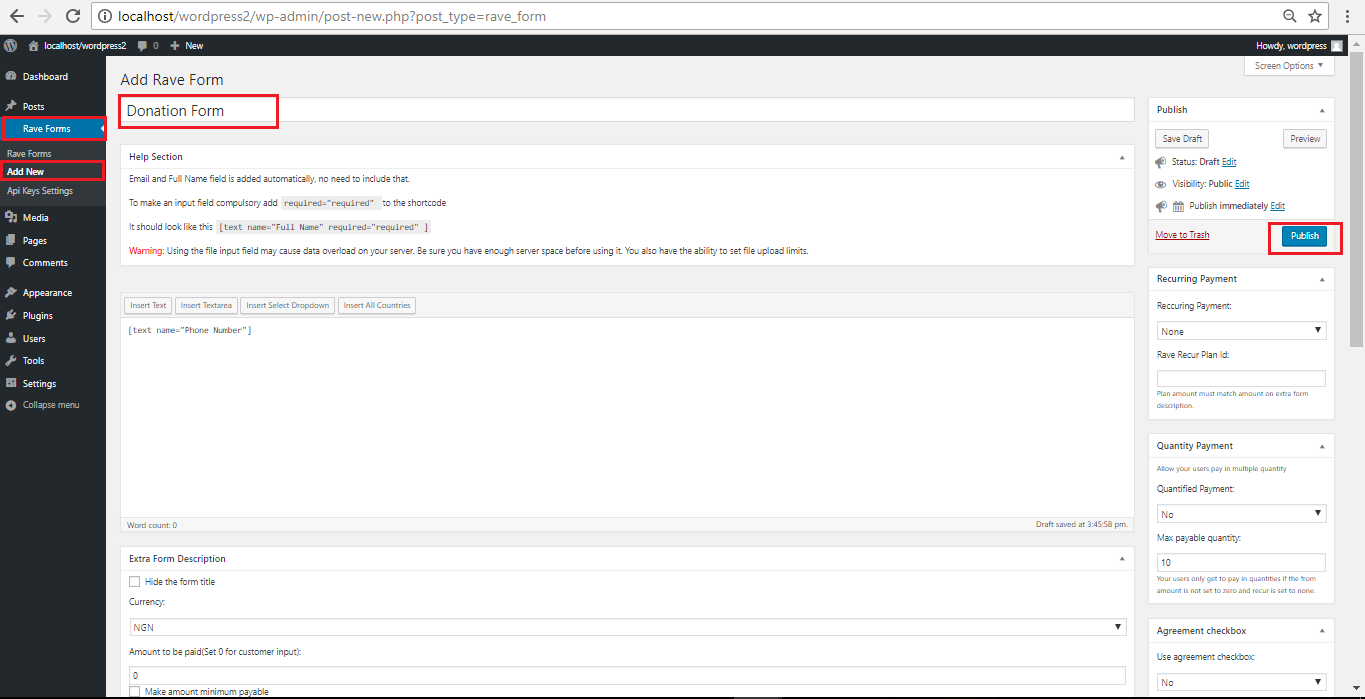The height and width of the screenshot is (699, 1365).
Task: Open the Quantified Payment dropdown
Action: point(1241,514)
